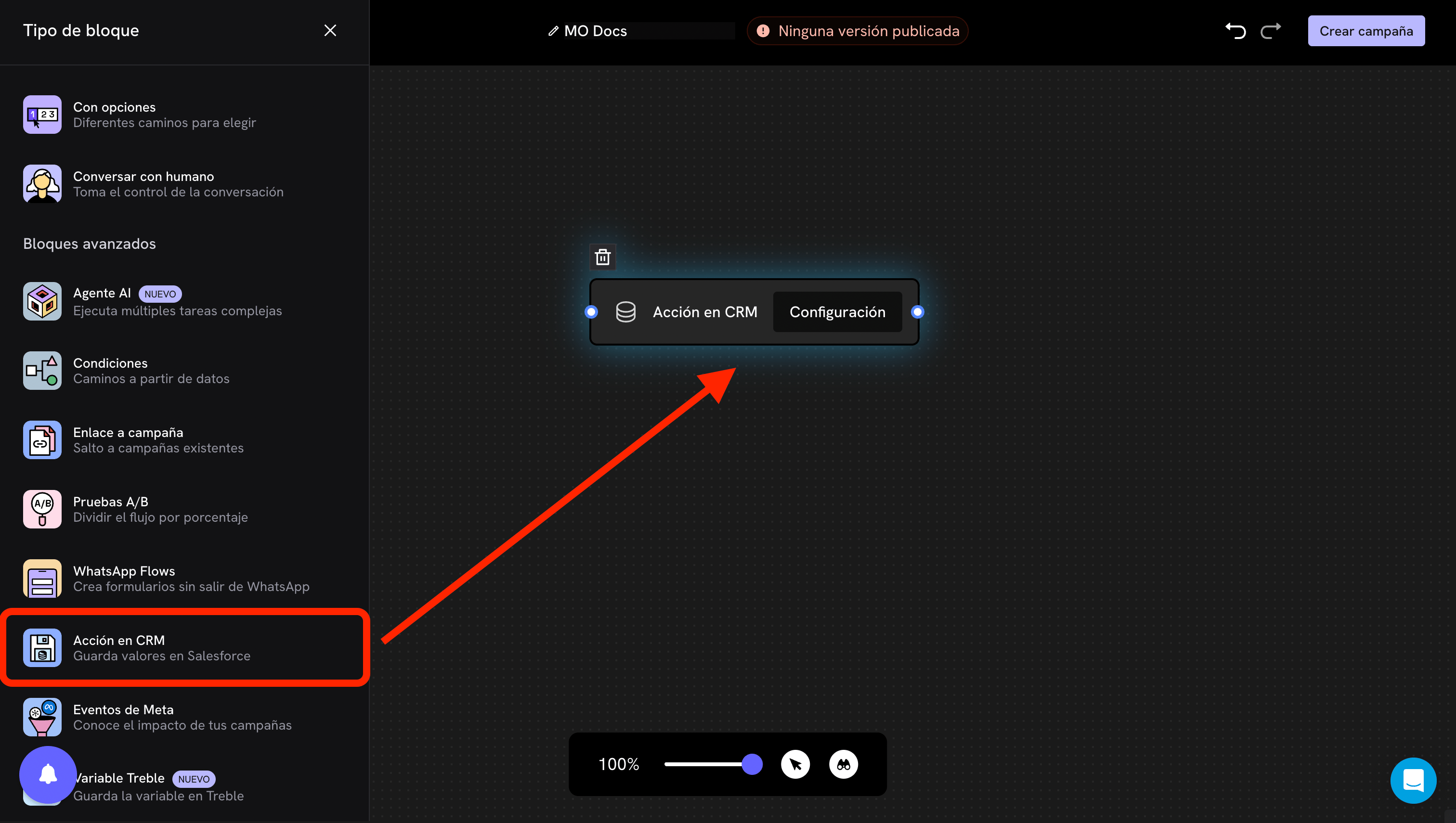Select the Pruebas A/B block icon

[x=42, y=509]
